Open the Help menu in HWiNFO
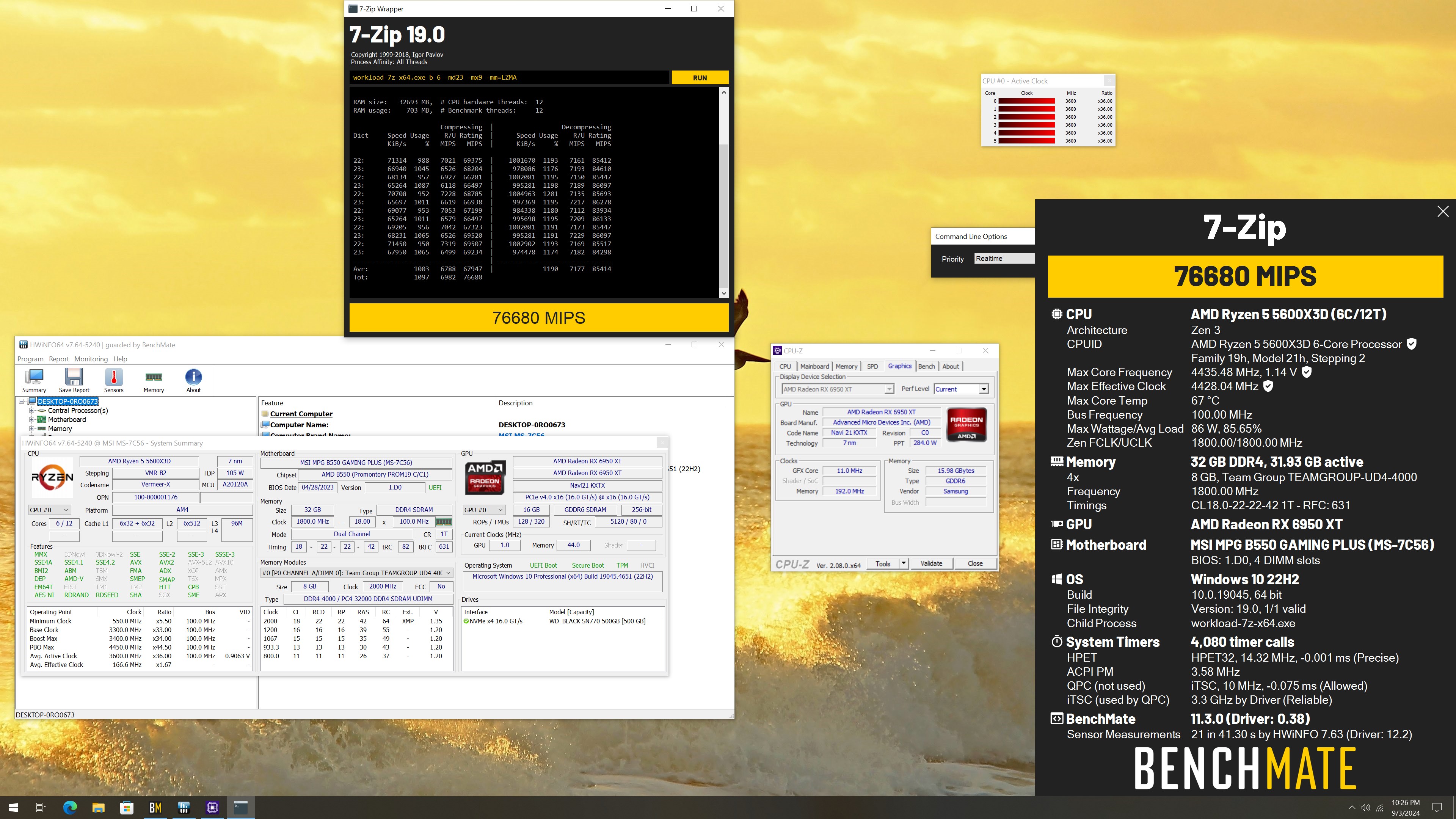 point(121,359)
